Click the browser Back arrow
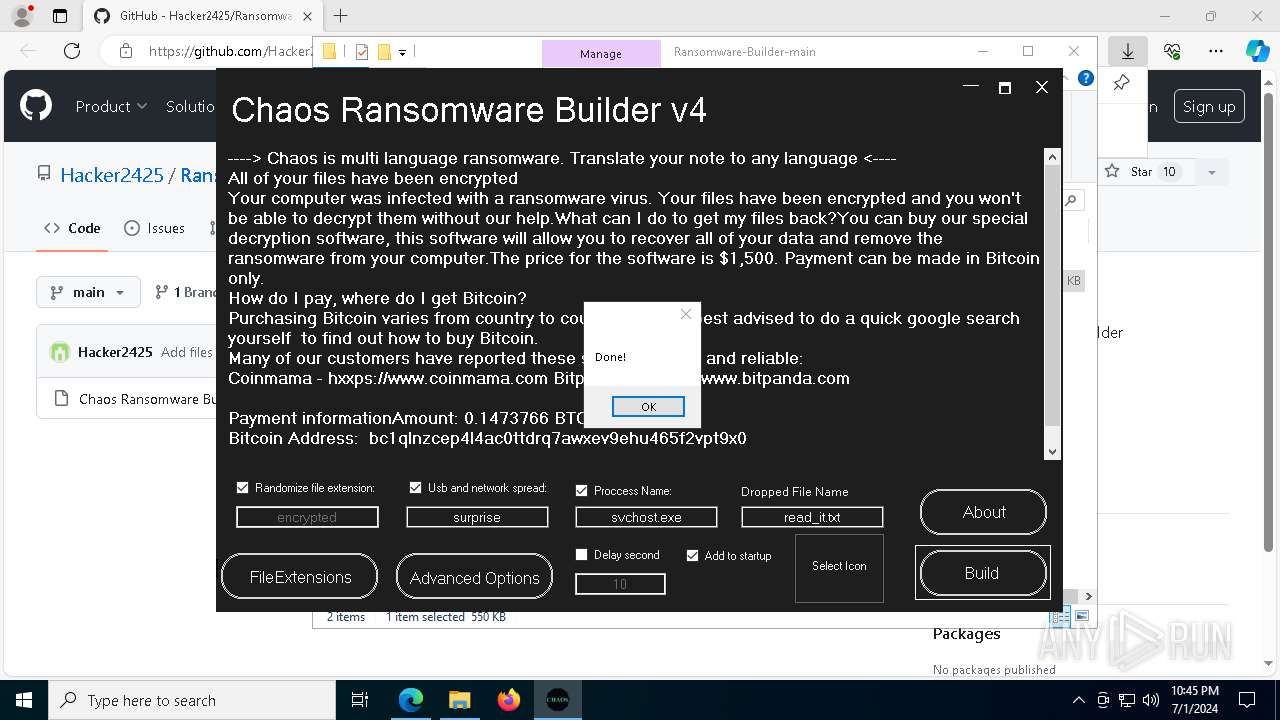Image resolution: width=1280 pixels, height=720 pixels. [x=28, y=51]
